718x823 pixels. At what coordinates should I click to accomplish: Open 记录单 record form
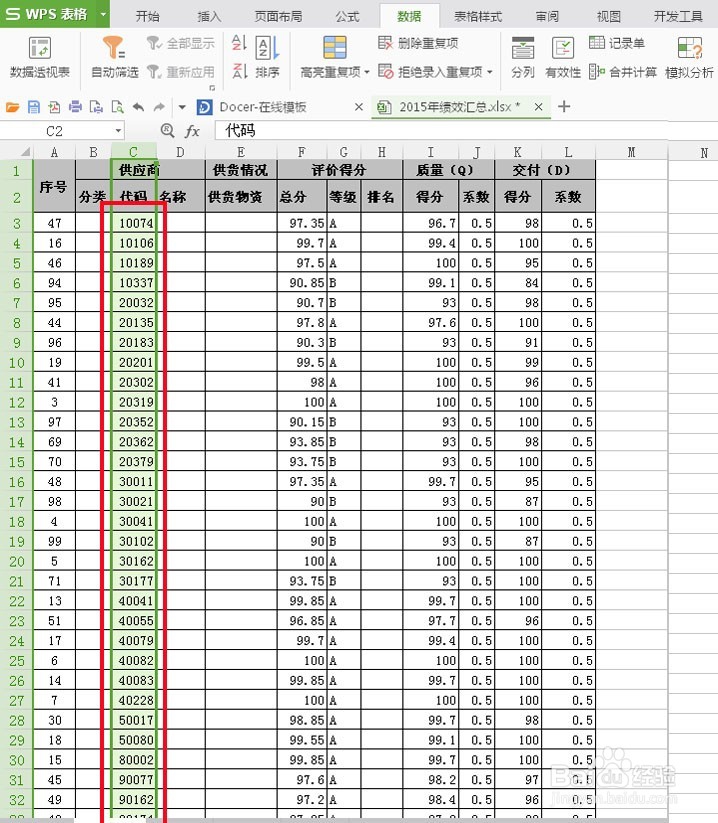[x=617, y=43]
